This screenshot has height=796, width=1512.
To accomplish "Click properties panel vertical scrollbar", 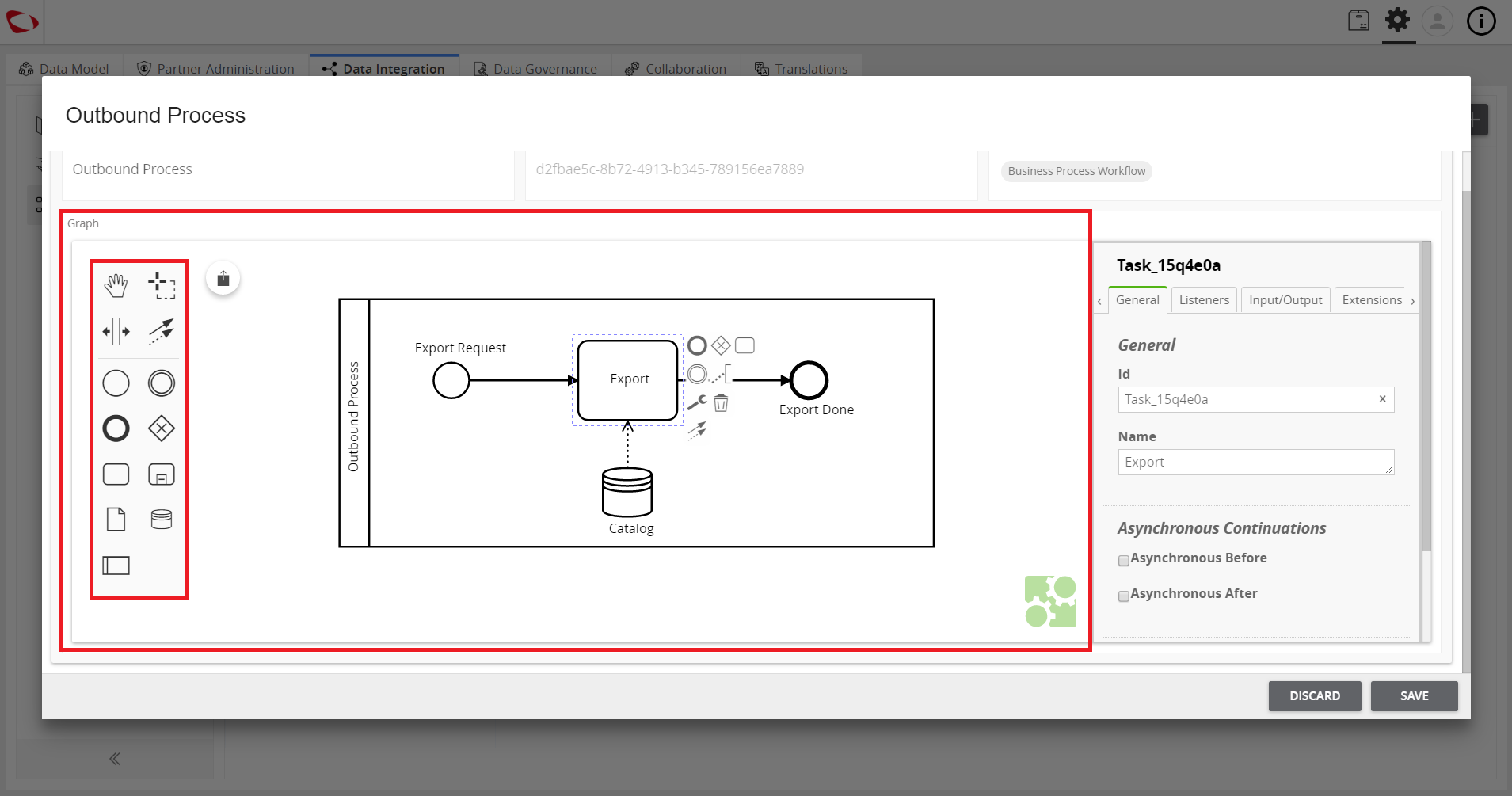I will click(x=1426, y=396).
